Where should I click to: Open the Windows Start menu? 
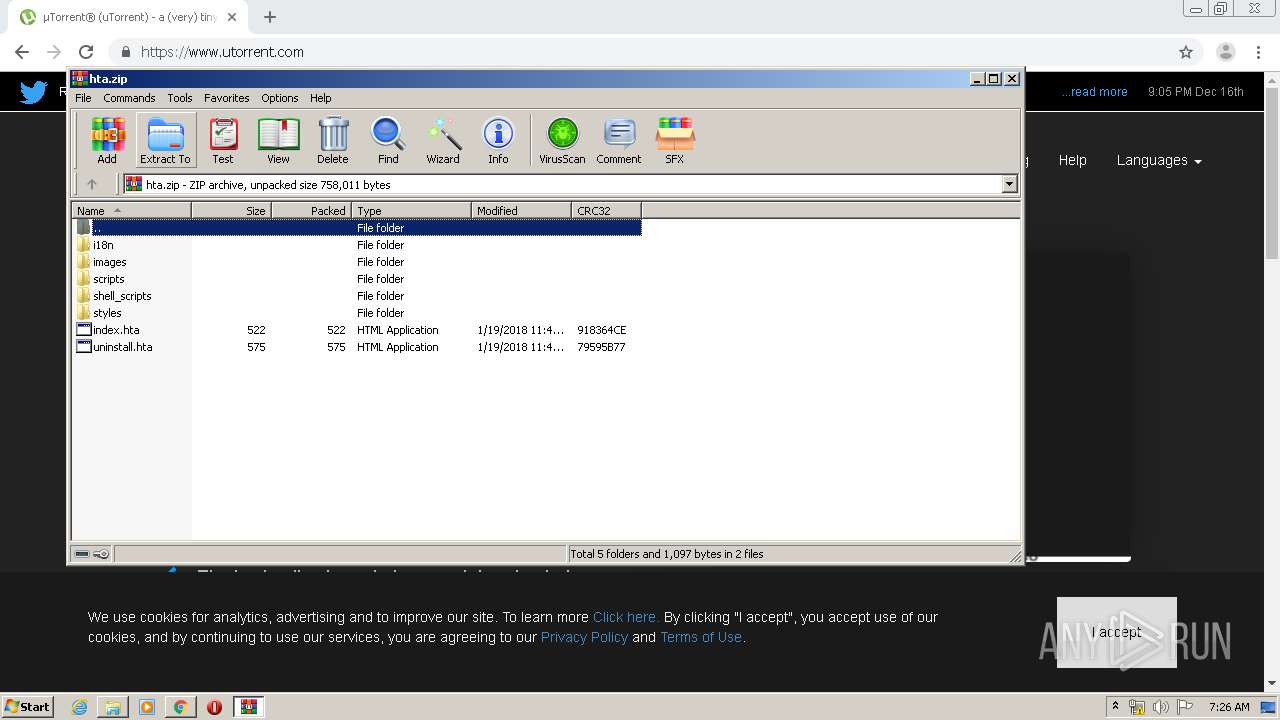(x=28, y=706)
